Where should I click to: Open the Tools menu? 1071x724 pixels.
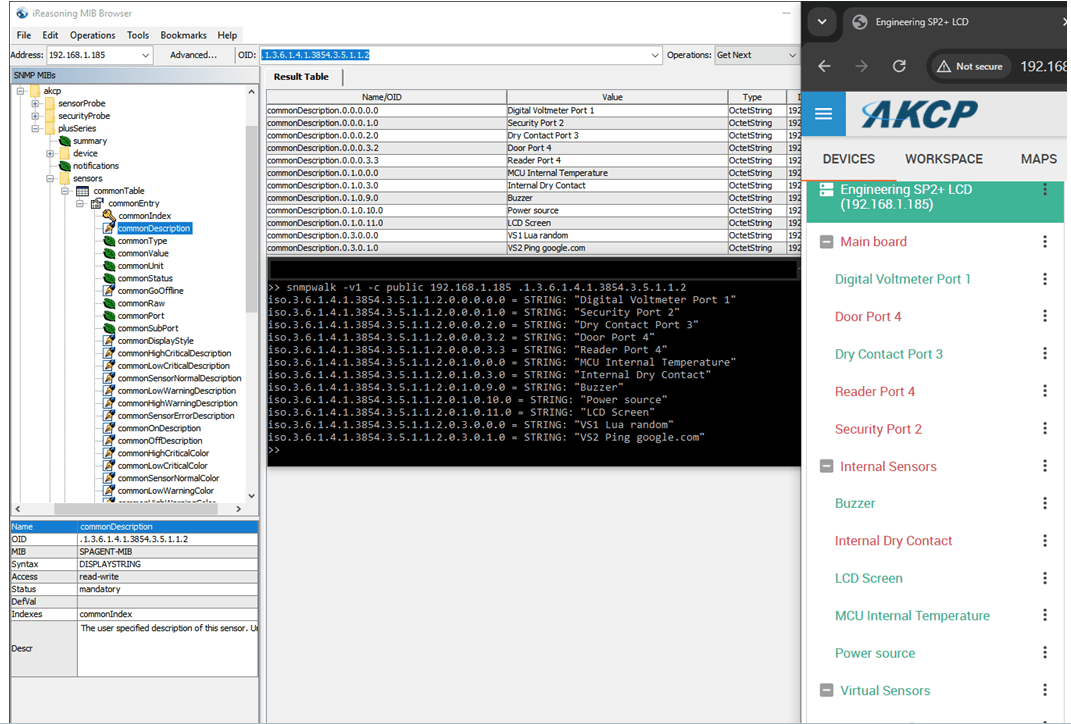(x=138, y=35)
